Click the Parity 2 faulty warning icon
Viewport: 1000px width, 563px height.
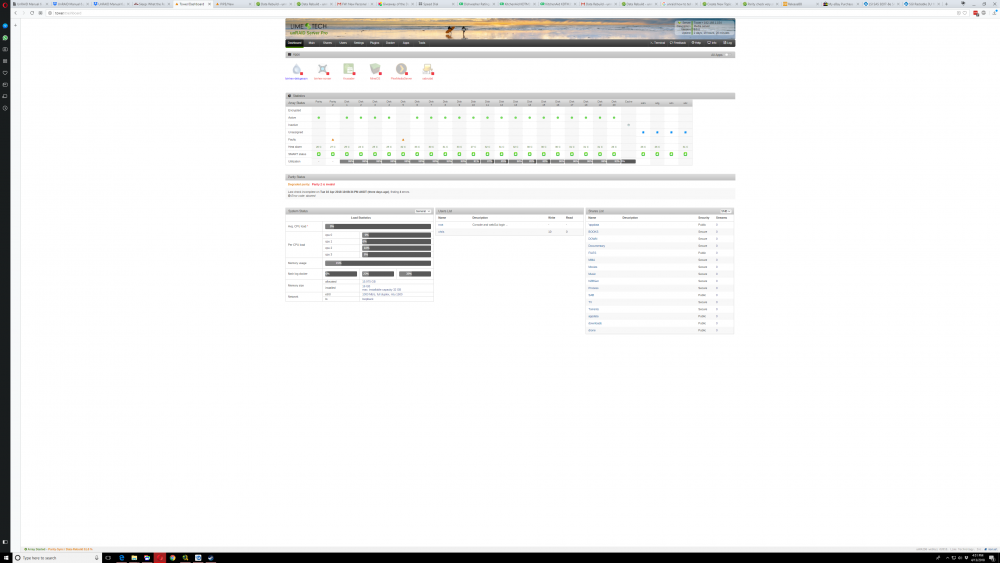click(333, 140)
